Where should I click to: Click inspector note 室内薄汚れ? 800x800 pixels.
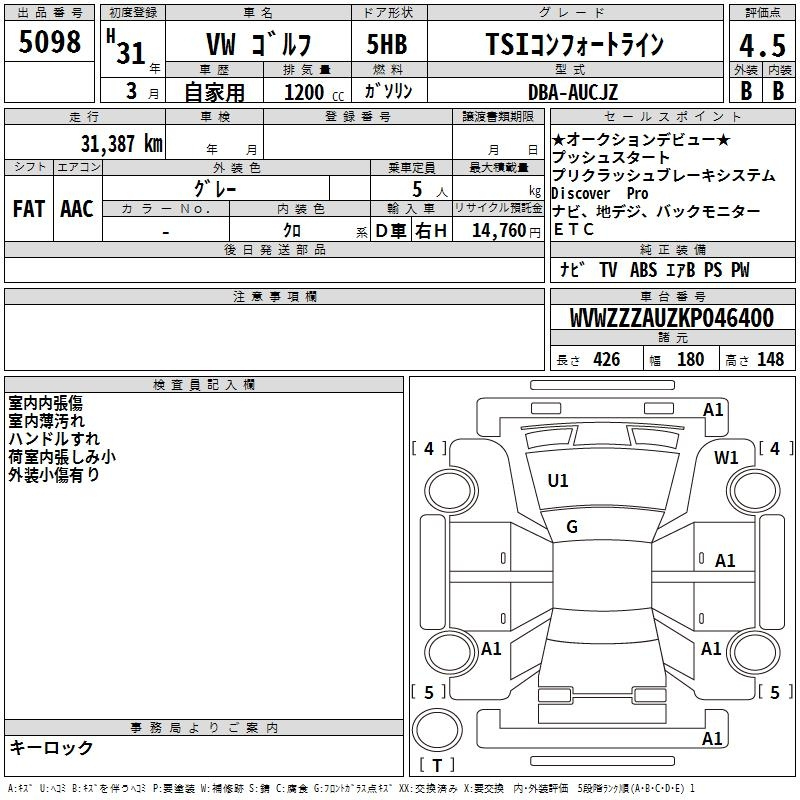point(46,421)
